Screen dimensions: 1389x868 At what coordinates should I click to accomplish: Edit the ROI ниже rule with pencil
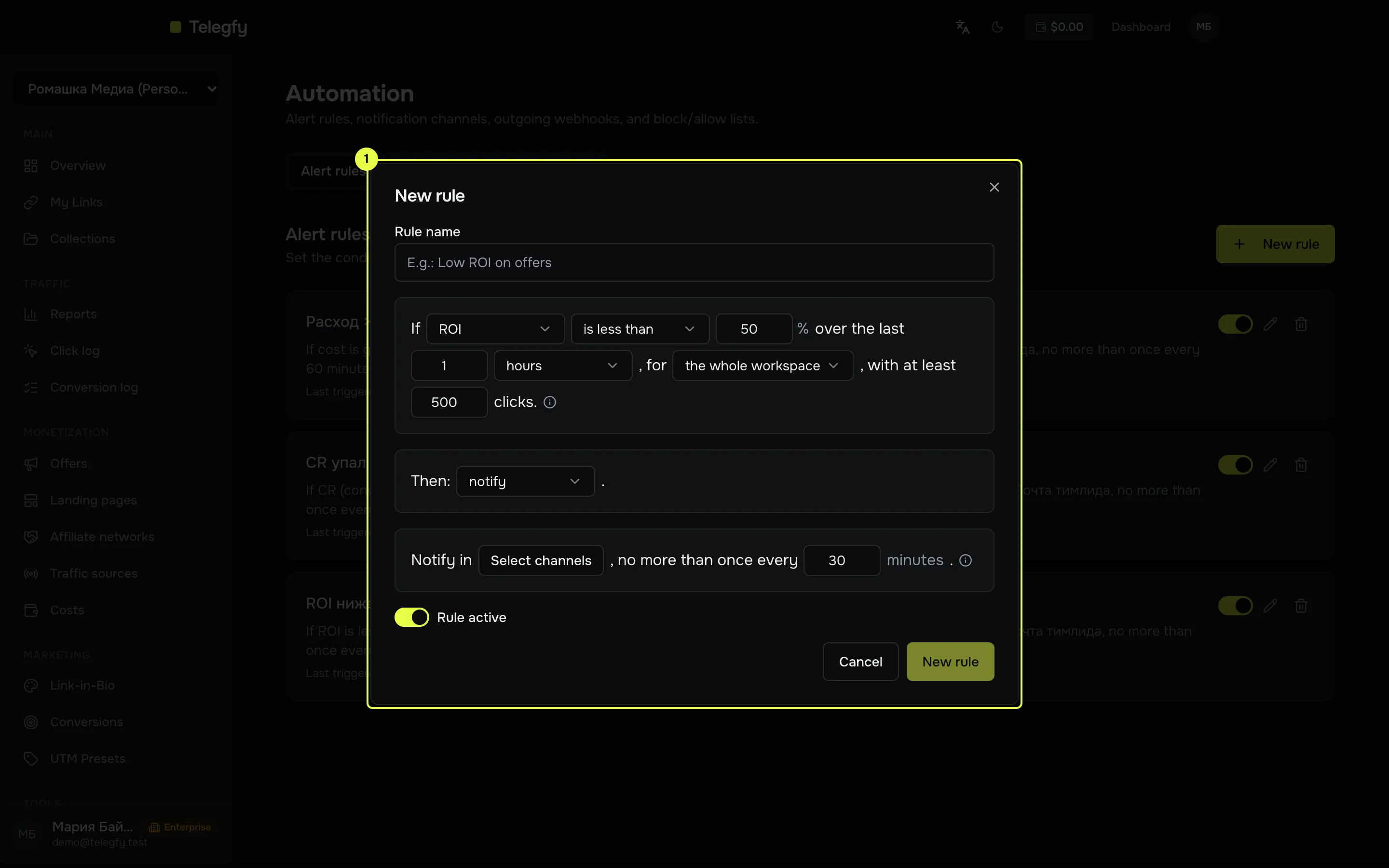[x=1270, y=605]
